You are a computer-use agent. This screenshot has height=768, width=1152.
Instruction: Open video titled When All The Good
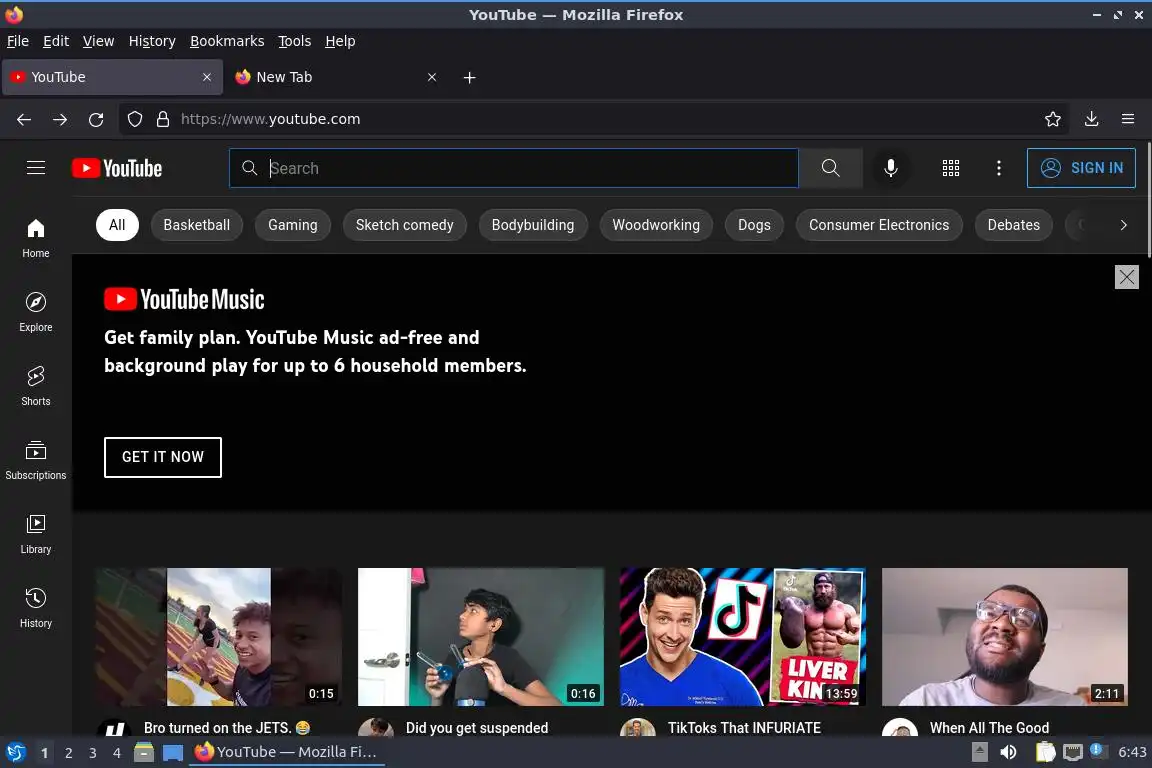[x=989, y=728]
